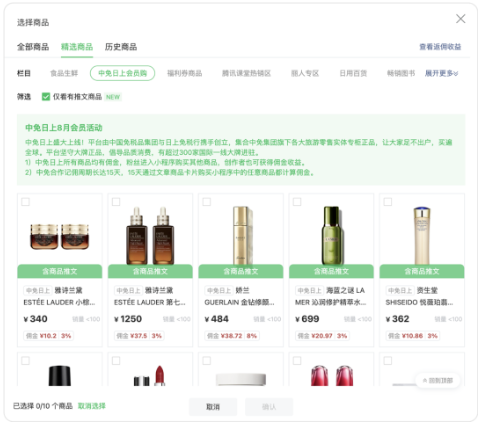The height and width of the screenshot is (427, 482).
Task: Click the 已选择 0/10 个商品 counter
Action: (x=43, y=406)
